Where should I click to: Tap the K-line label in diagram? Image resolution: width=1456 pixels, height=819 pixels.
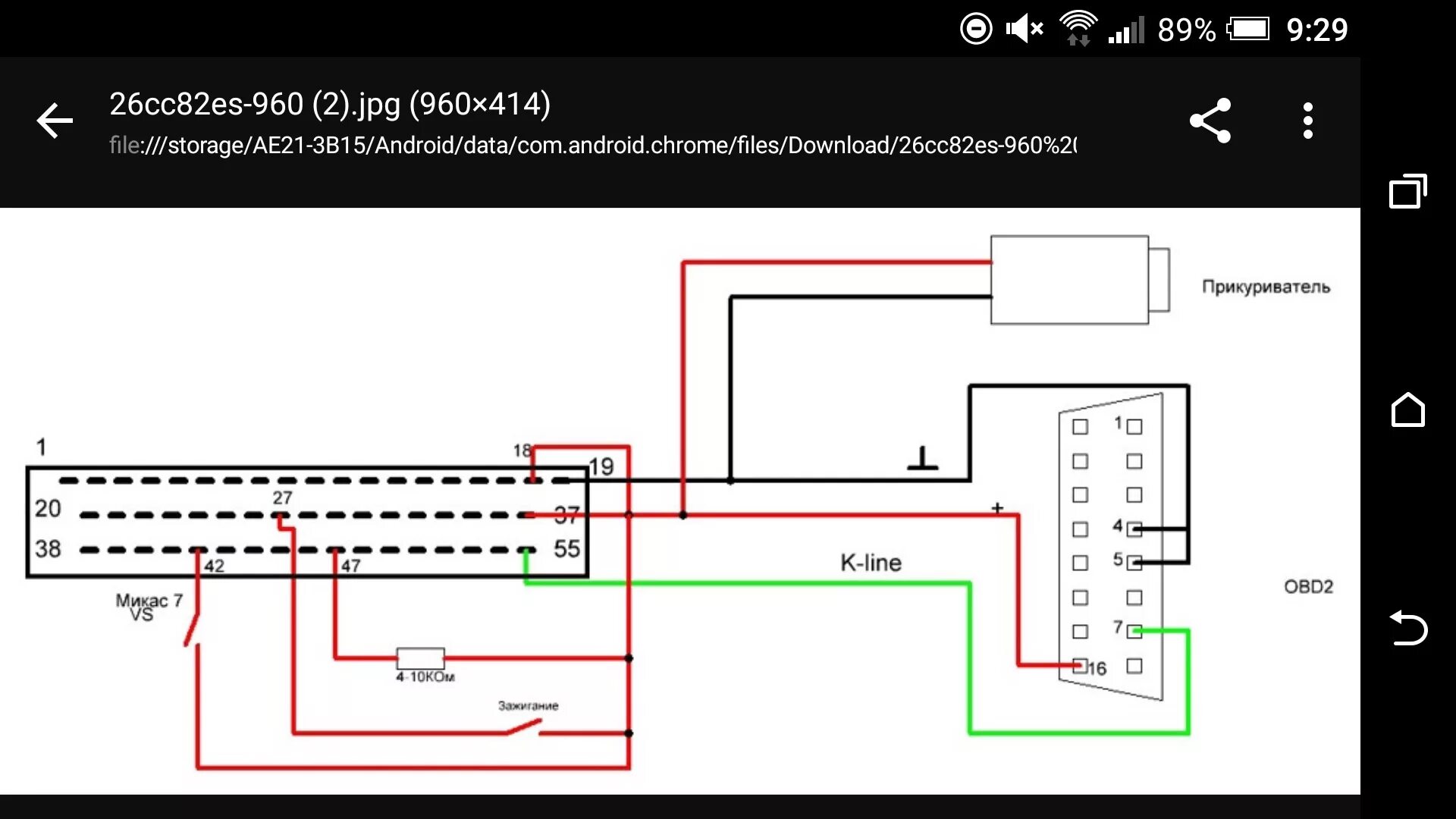tap(871, 563)
